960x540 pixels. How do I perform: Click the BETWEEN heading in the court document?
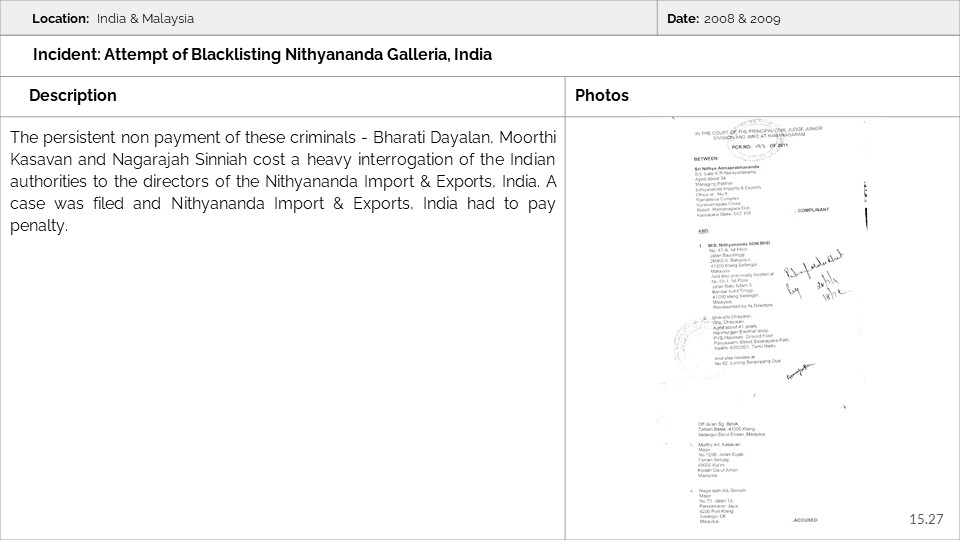click(x=705, y=156)
